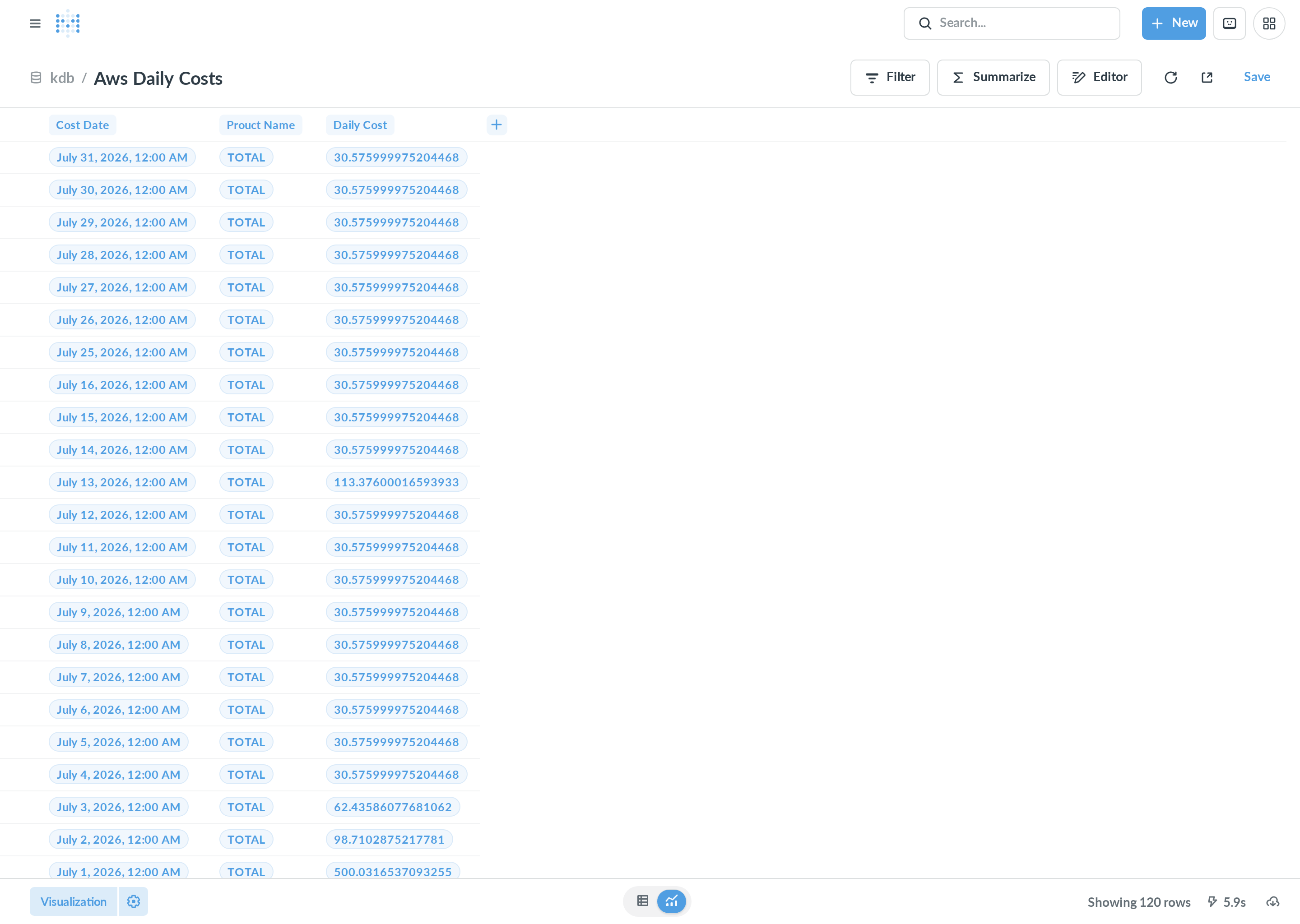1300x924 pixels.
Task: Click TOTAL in the July 31 row
Action: click(x=246, y=157)
